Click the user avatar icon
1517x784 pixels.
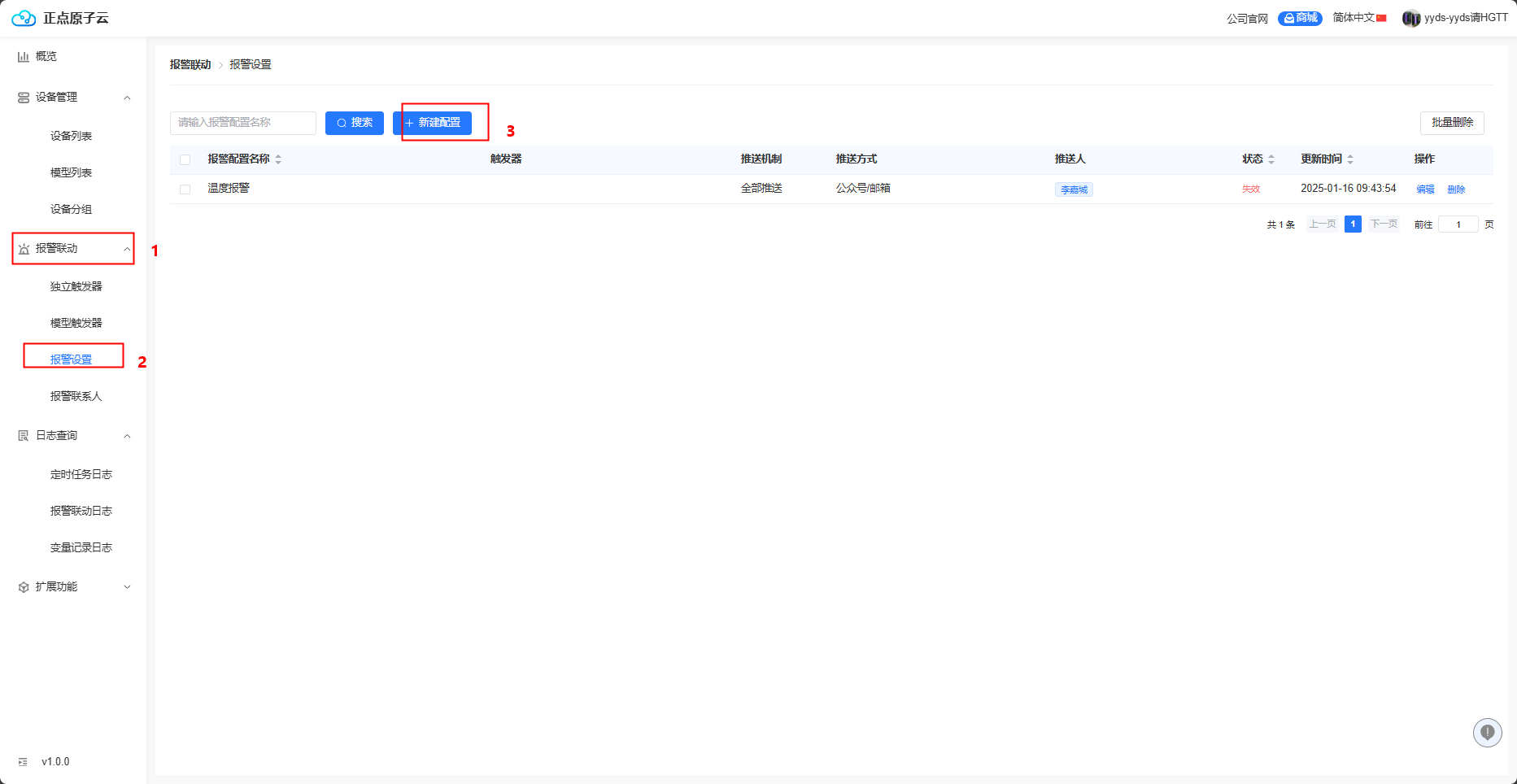pyautogui.click(x=1410, y=18)
